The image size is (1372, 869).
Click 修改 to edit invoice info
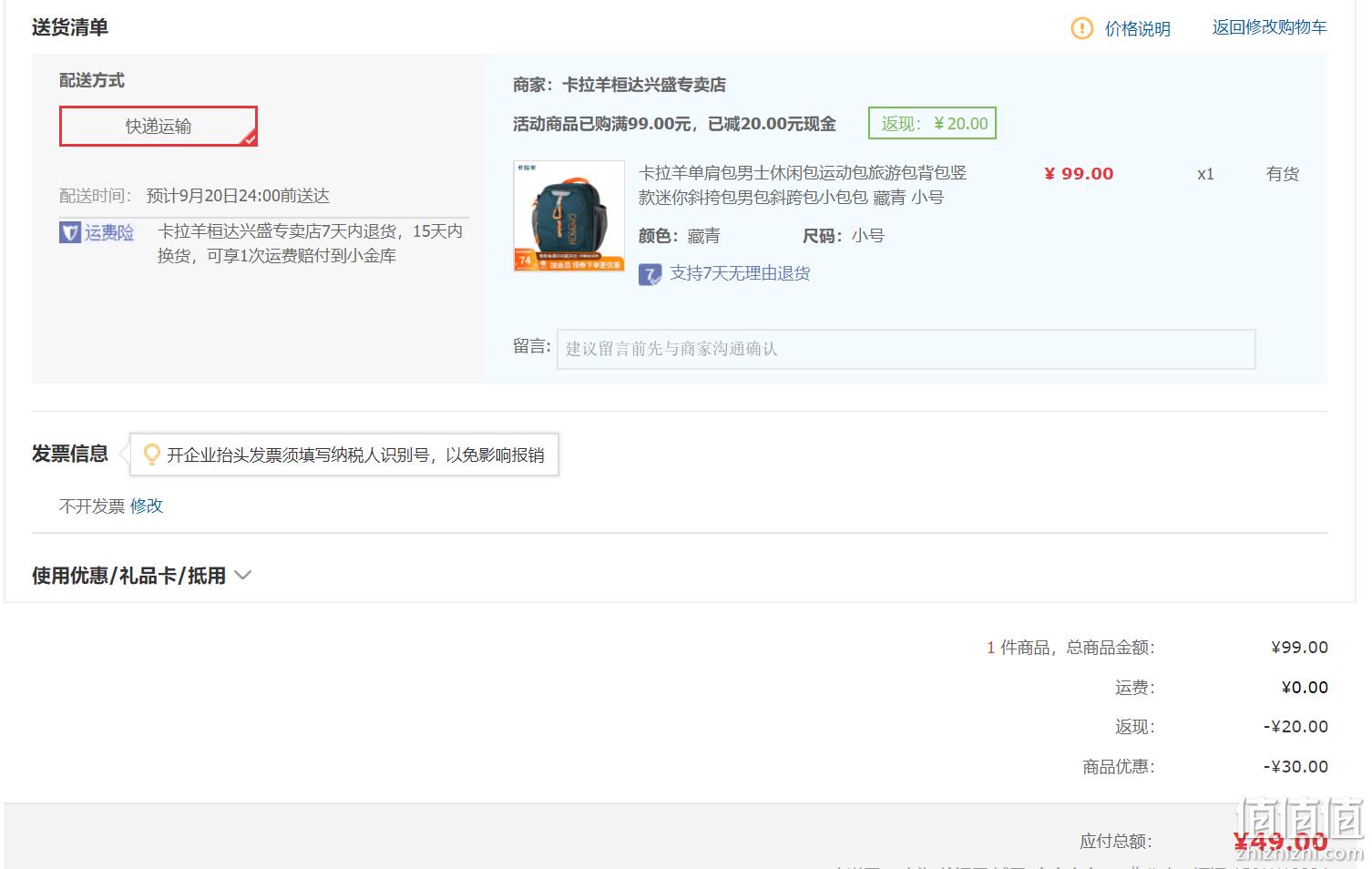click(147, 506)
